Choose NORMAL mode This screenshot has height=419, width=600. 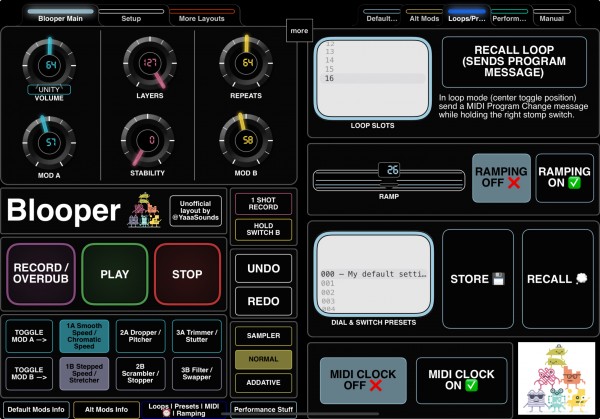pos(263,359)
